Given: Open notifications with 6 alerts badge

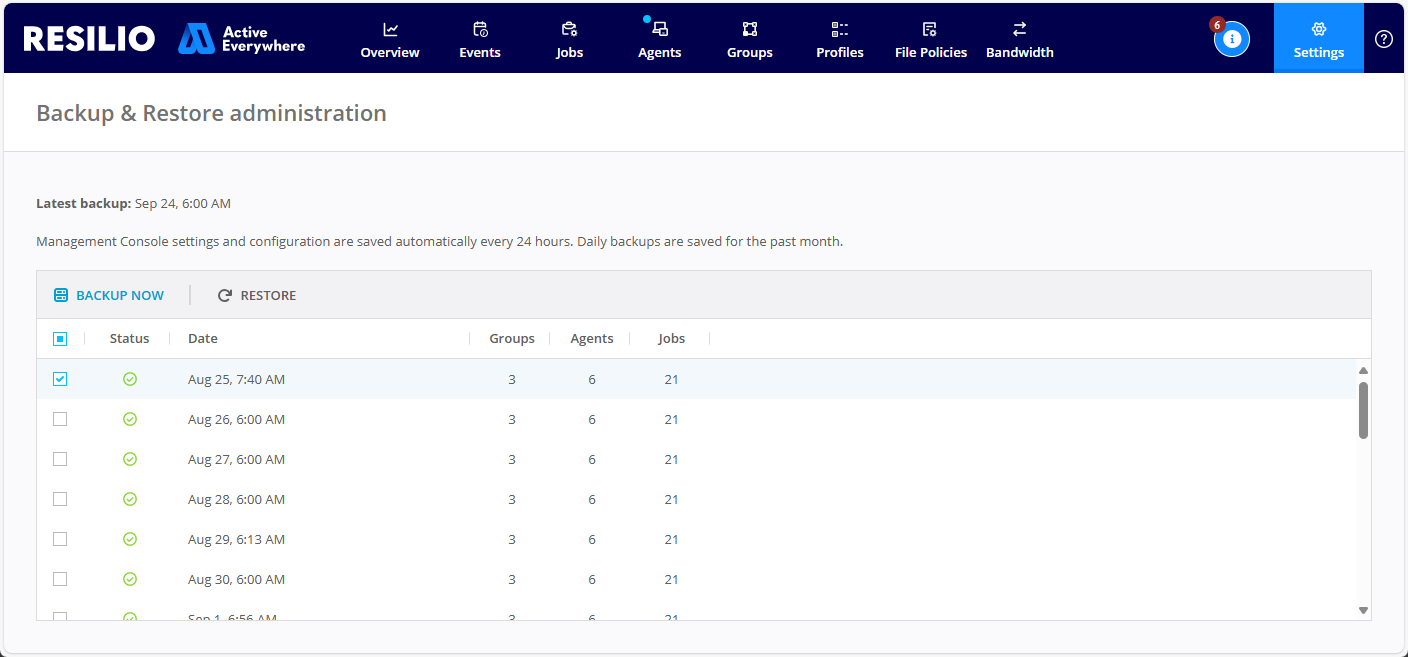Looking at the screenshot, I should 1231,39.
